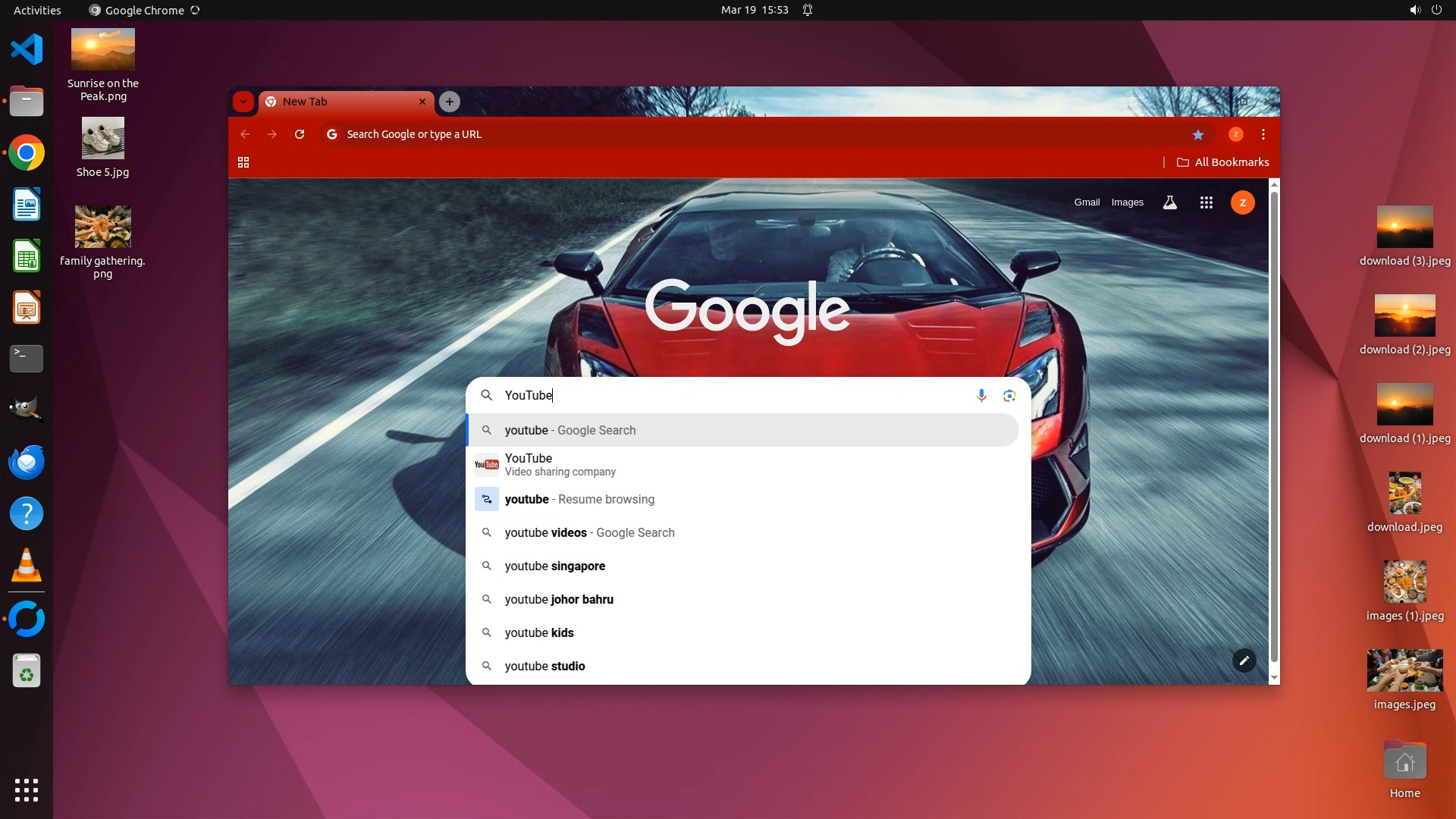Click the page vertical scrollbar
This screenshot has height=819, width=1456.
click(x=1274, y=425)
